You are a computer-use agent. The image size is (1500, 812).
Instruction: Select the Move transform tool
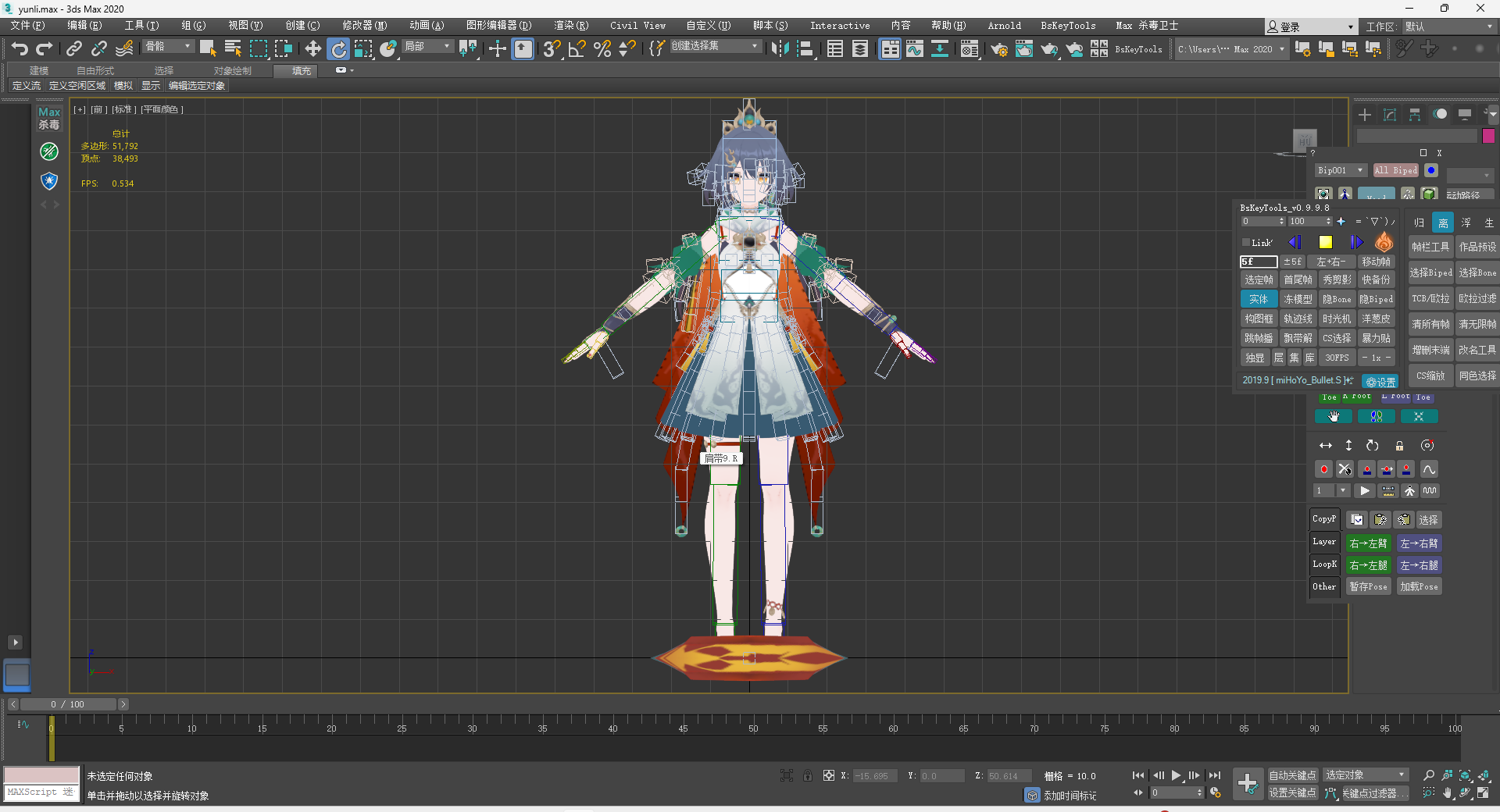coord(312,49)
